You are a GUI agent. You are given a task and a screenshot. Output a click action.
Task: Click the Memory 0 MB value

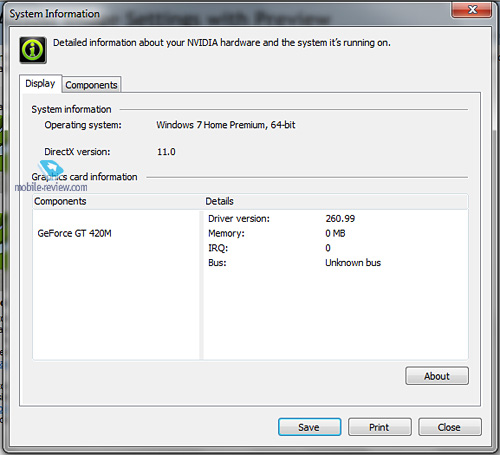click(x=335, y=233)
